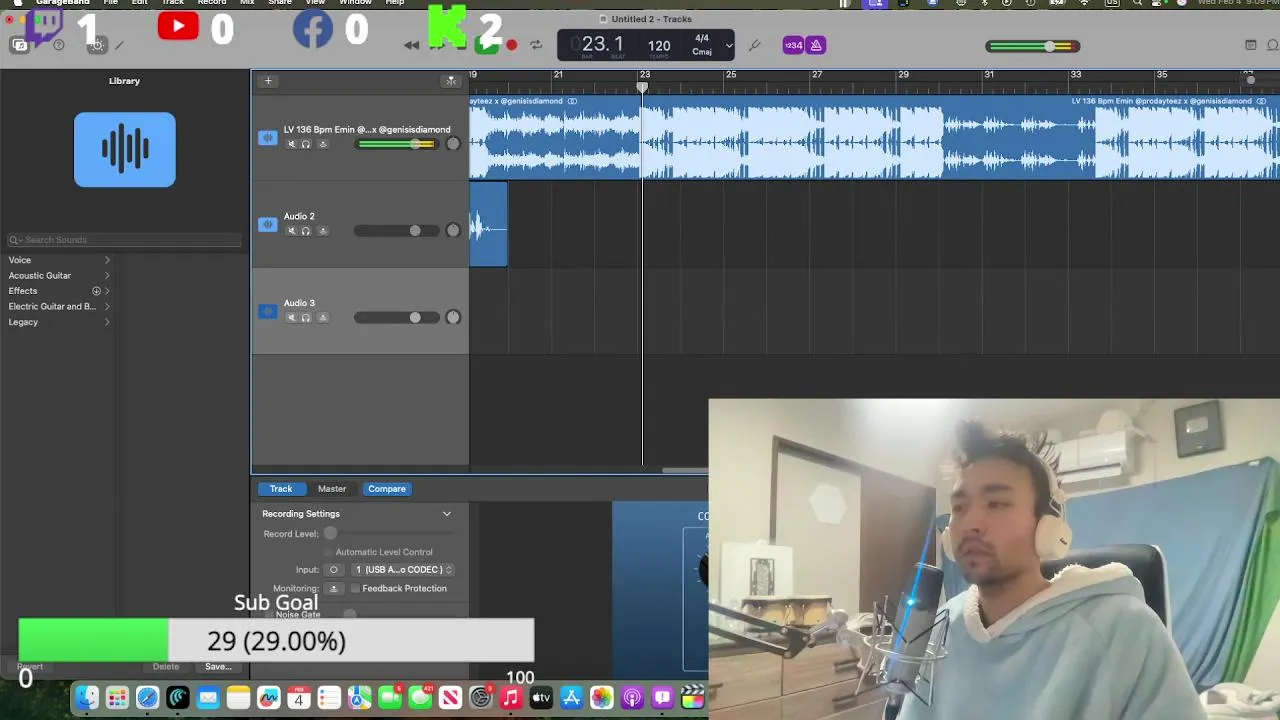This screenshot has width=1280, height=720.
Task: Toggle the purple Metronome button
Action: (816, 45)
